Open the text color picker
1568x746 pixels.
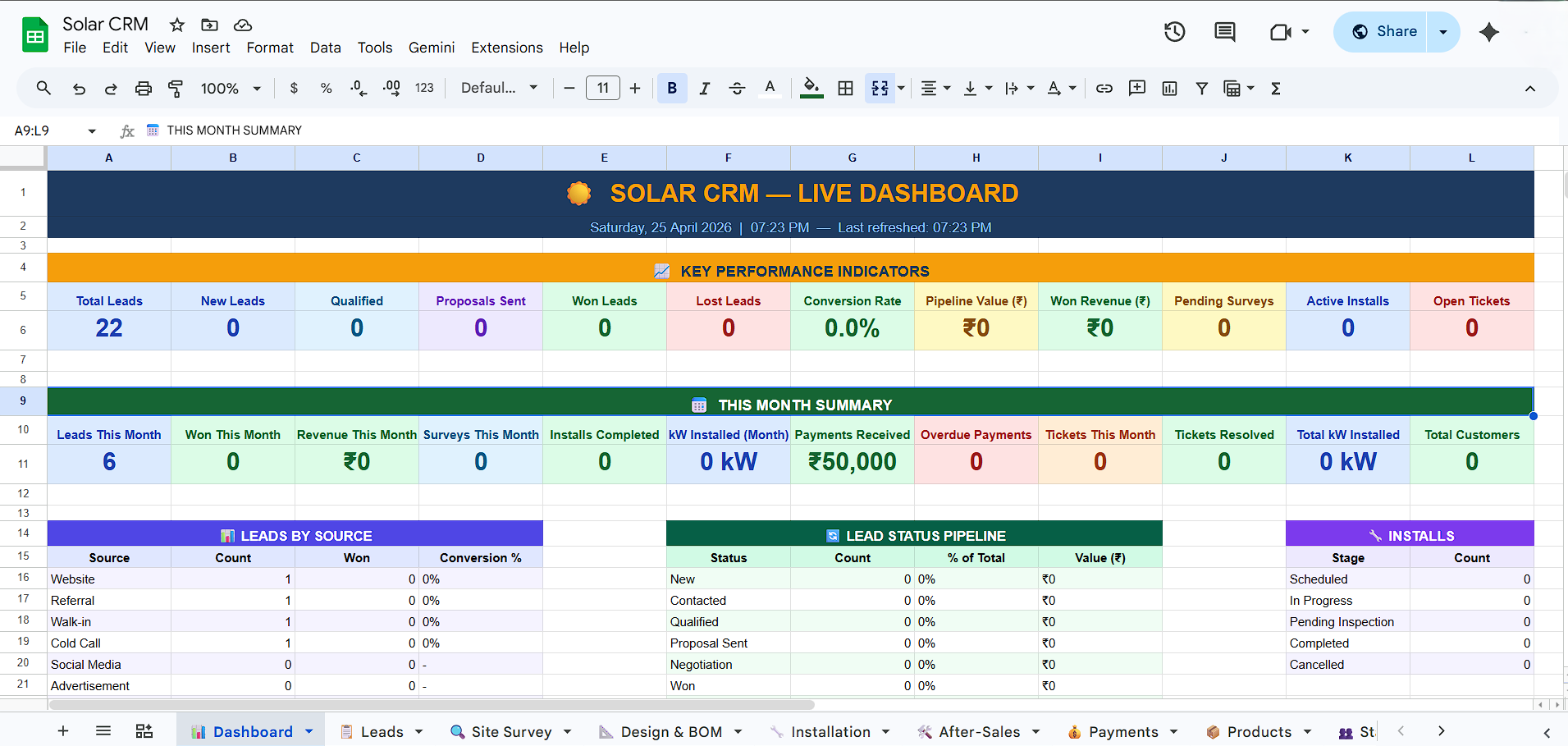point(770,88)
